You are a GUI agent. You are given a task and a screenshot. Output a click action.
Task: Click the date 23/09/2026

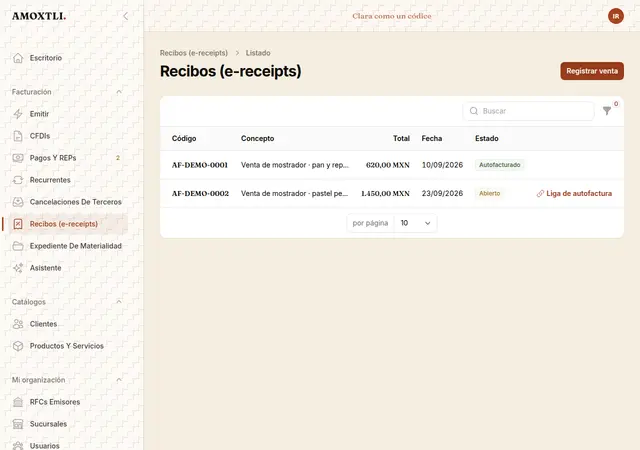pyautogui.click(x=442, y=194)
